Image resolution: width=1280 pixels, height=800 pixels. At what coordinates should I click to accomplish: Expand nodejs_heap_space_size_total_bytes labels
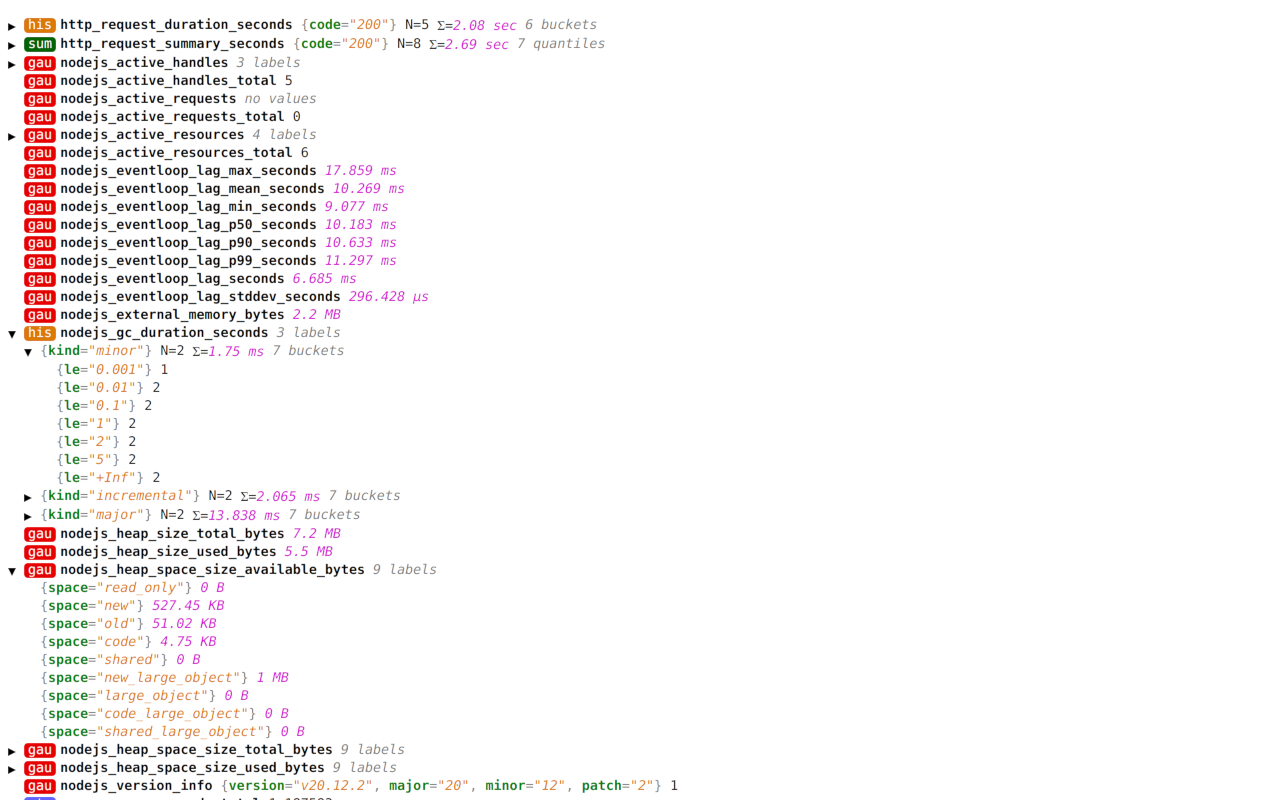pos(12,751)
